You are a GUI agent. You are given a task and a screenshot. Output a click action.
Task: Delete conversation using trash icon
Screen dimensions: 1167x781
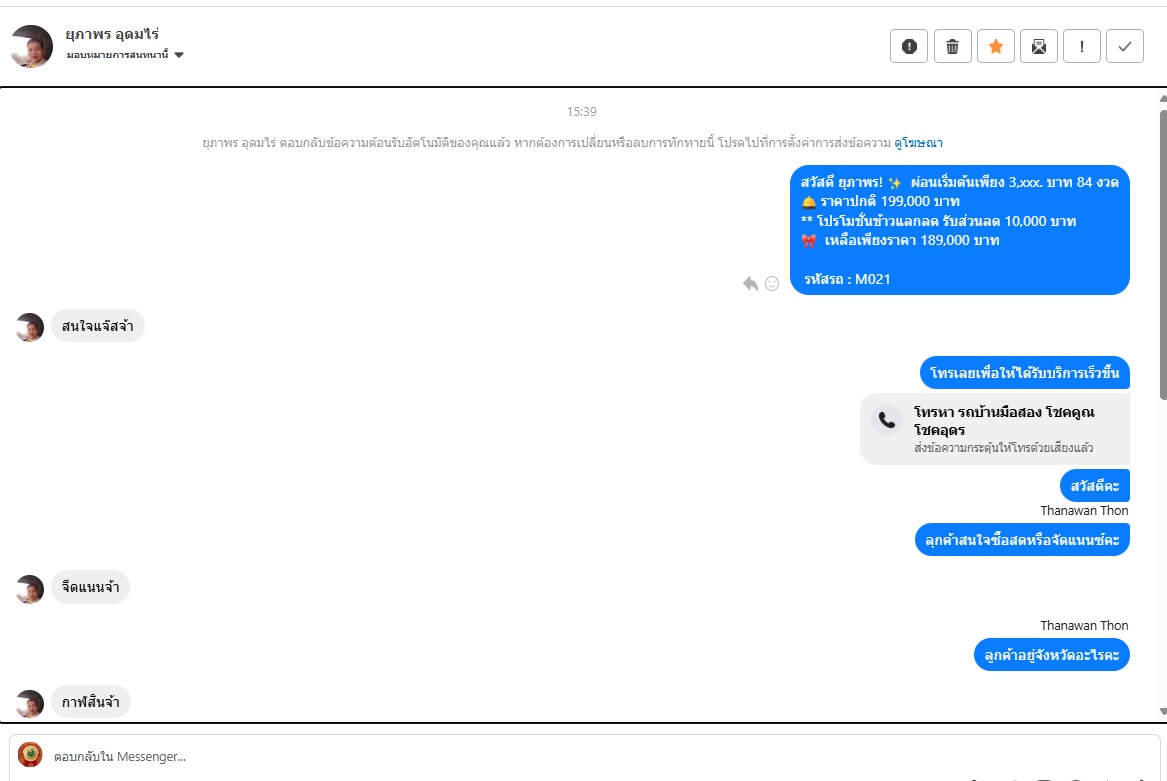point(953,46)
